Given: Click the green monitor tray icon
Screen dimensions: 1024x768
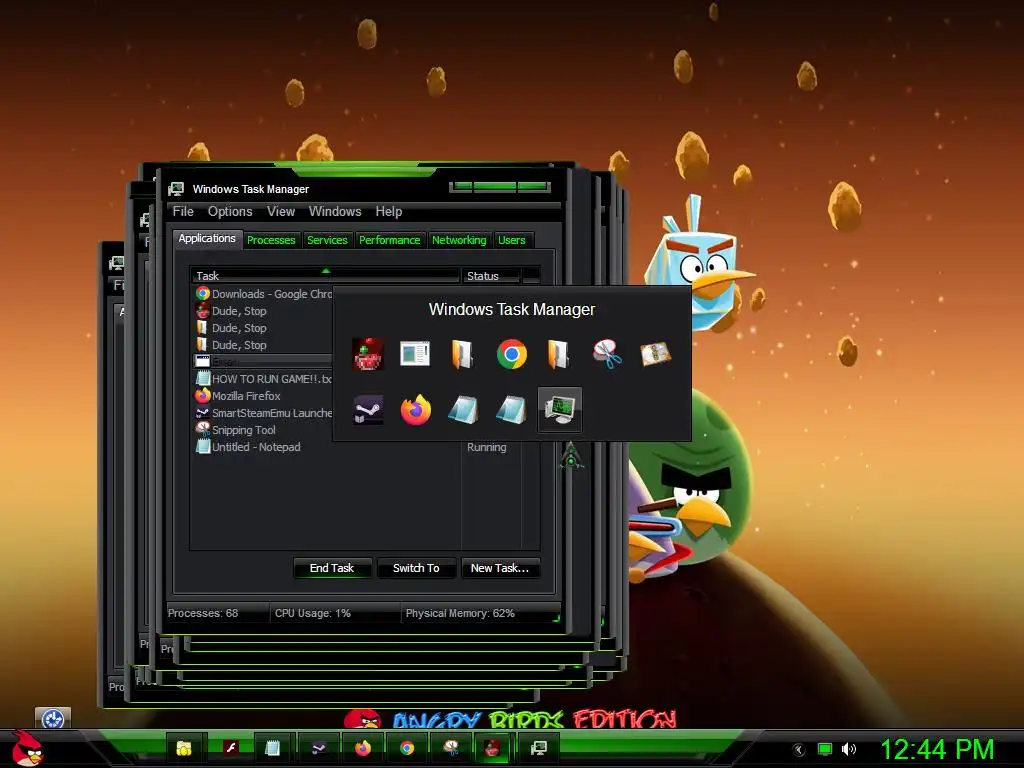Looking at the screenshot, I should tap(825, 750).
